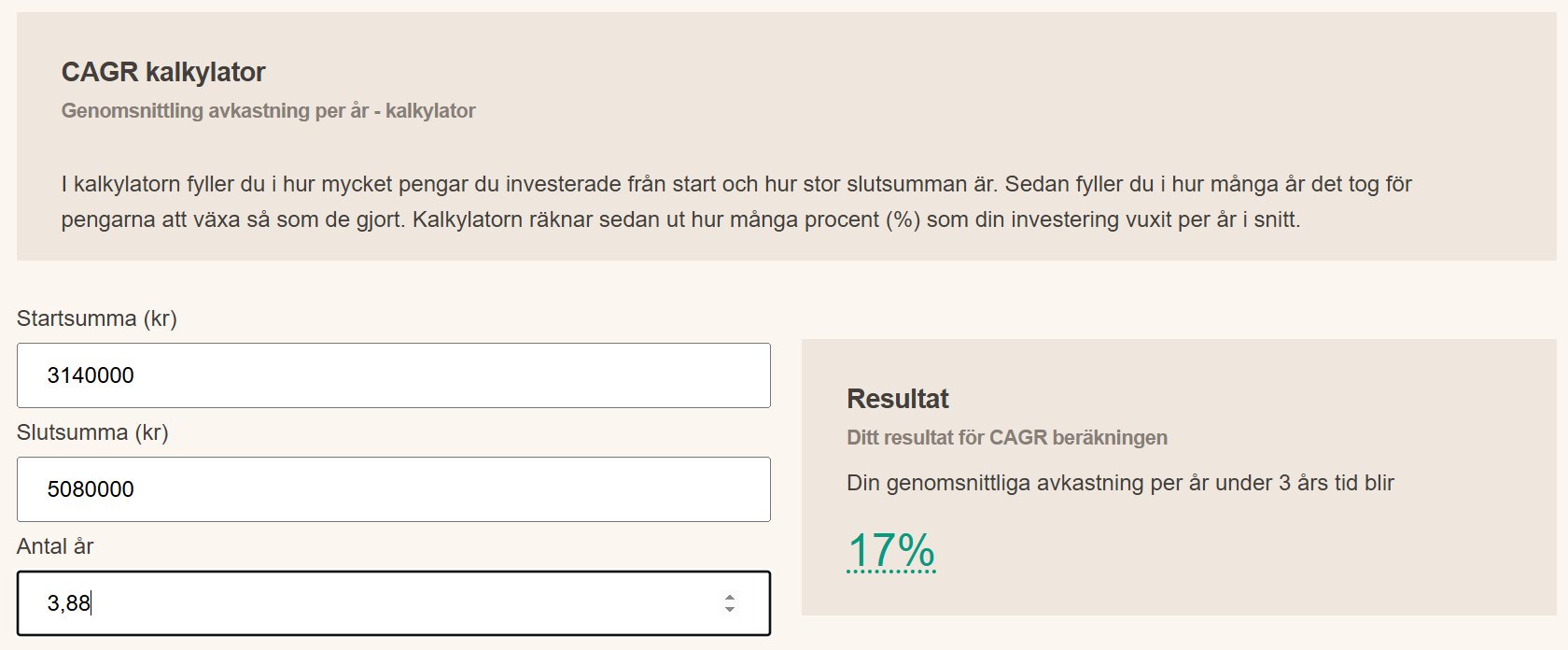Click the CAGR kalkylator heading
Viewport: 1568px width, 650px height.
pyautogui.click(x=163, y=72)
